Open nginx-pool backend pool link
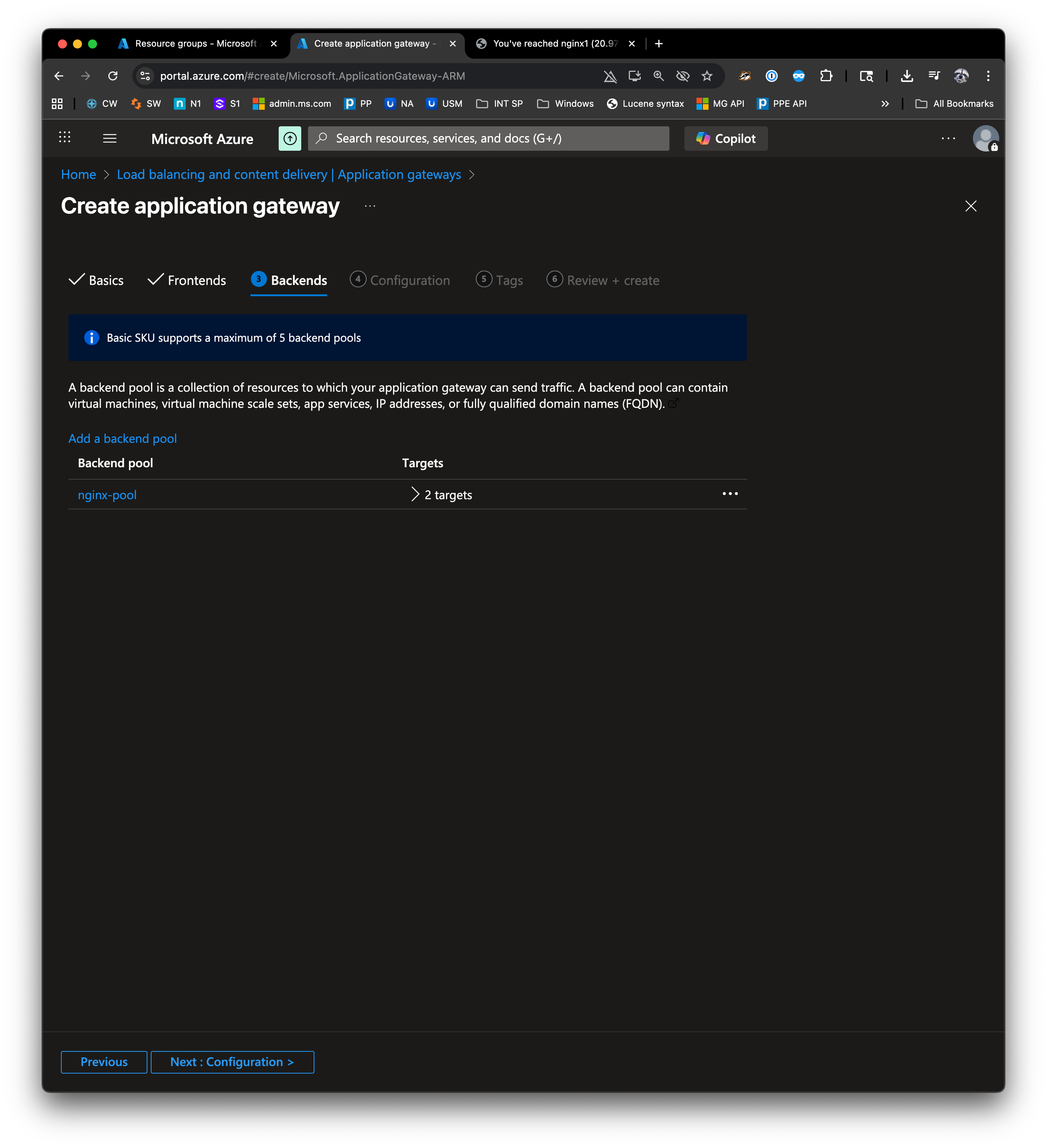Viewport: 1047px width, 1148px height. [107, 495]
